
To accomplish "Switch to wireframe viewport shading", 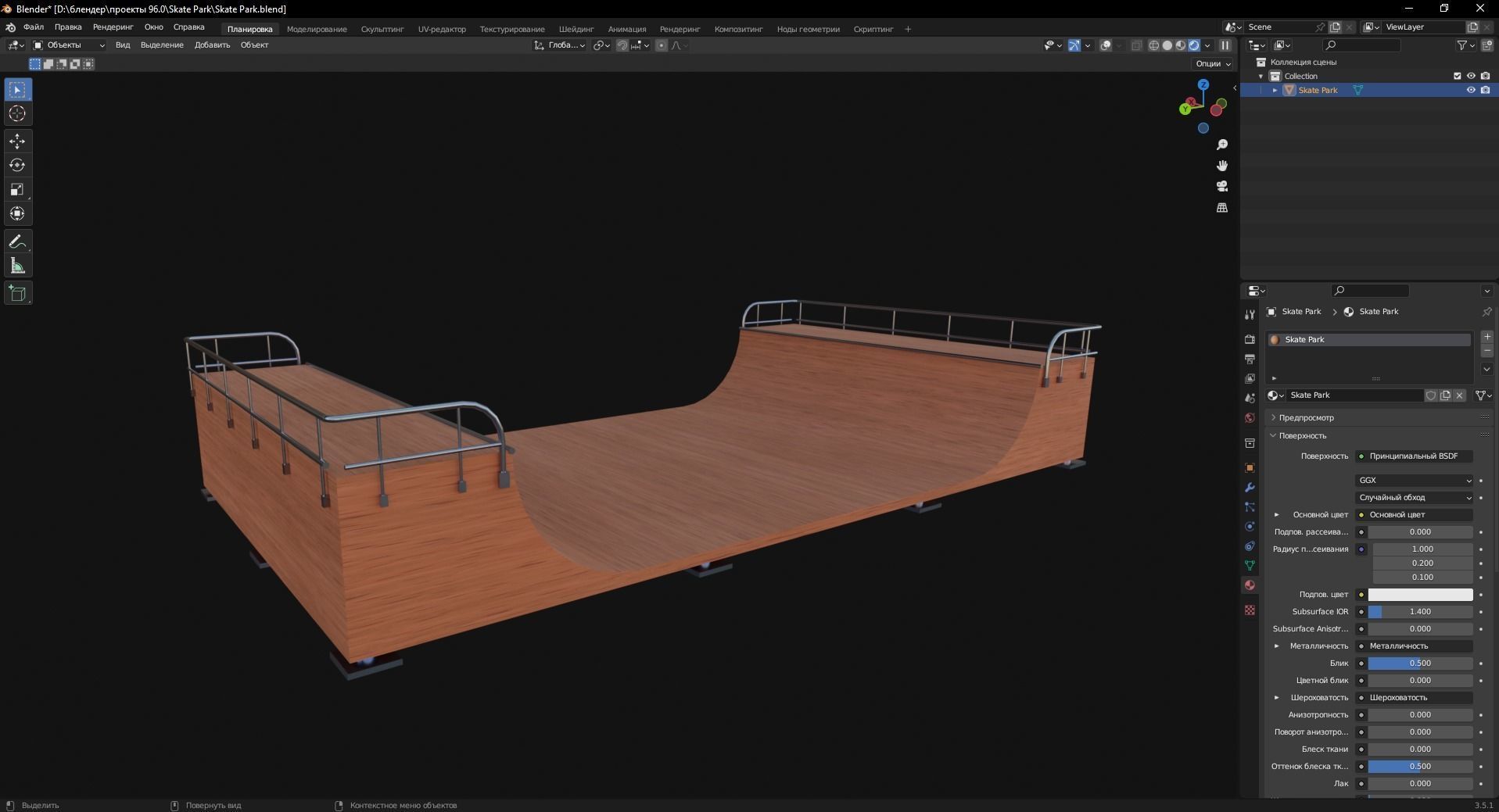I will click(x=1153, y=45).
